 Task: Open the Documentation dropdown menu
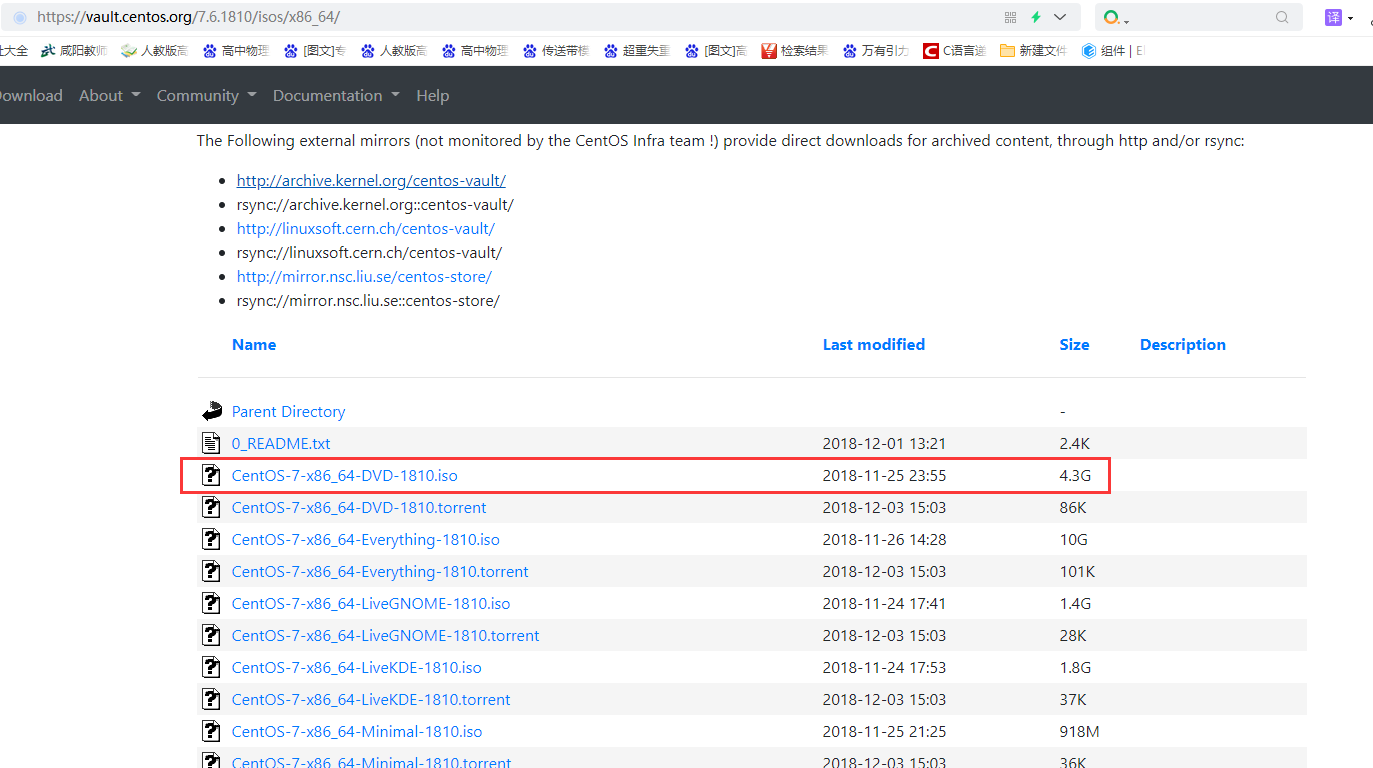[336, 95]
